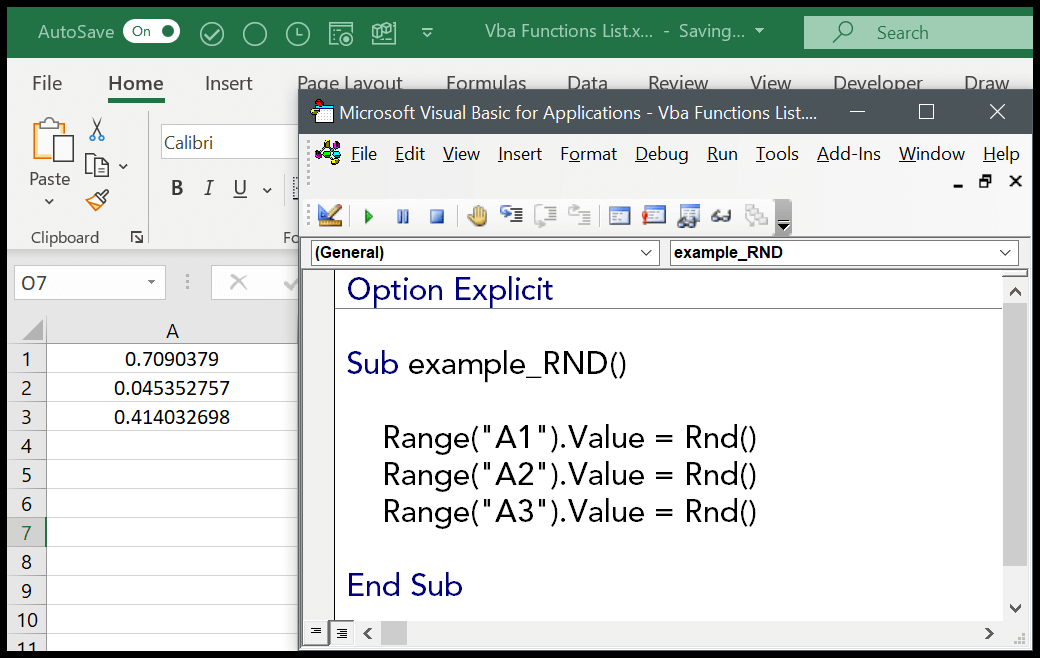
Task: Turn off the AutoSave toggle
Action: [151, 32]
